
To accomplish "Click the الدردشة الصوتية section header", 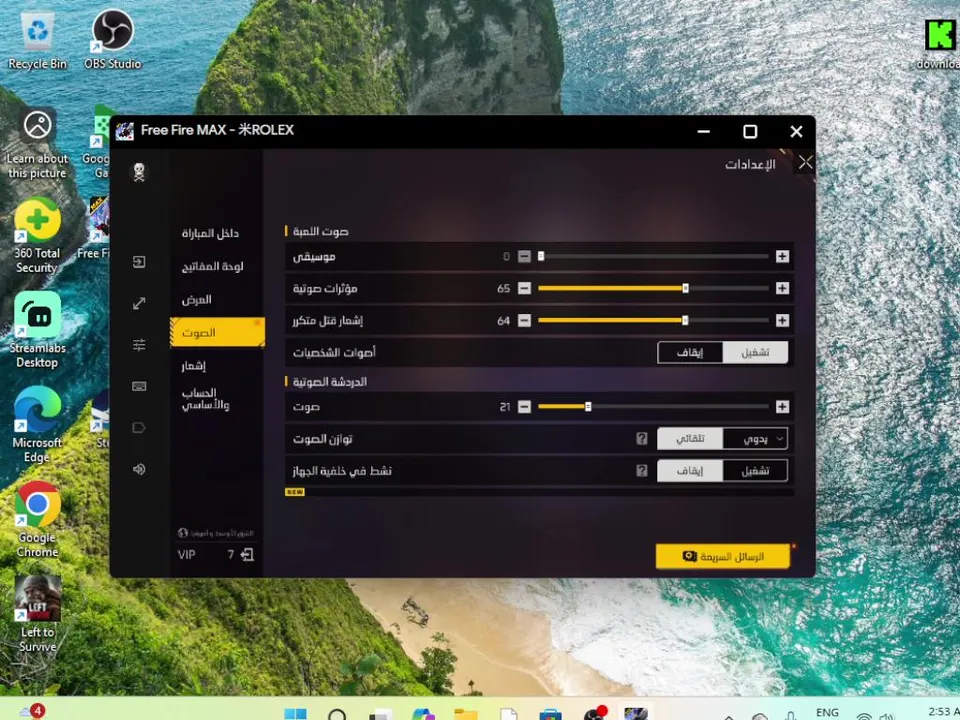I will [x=329, y=381].
